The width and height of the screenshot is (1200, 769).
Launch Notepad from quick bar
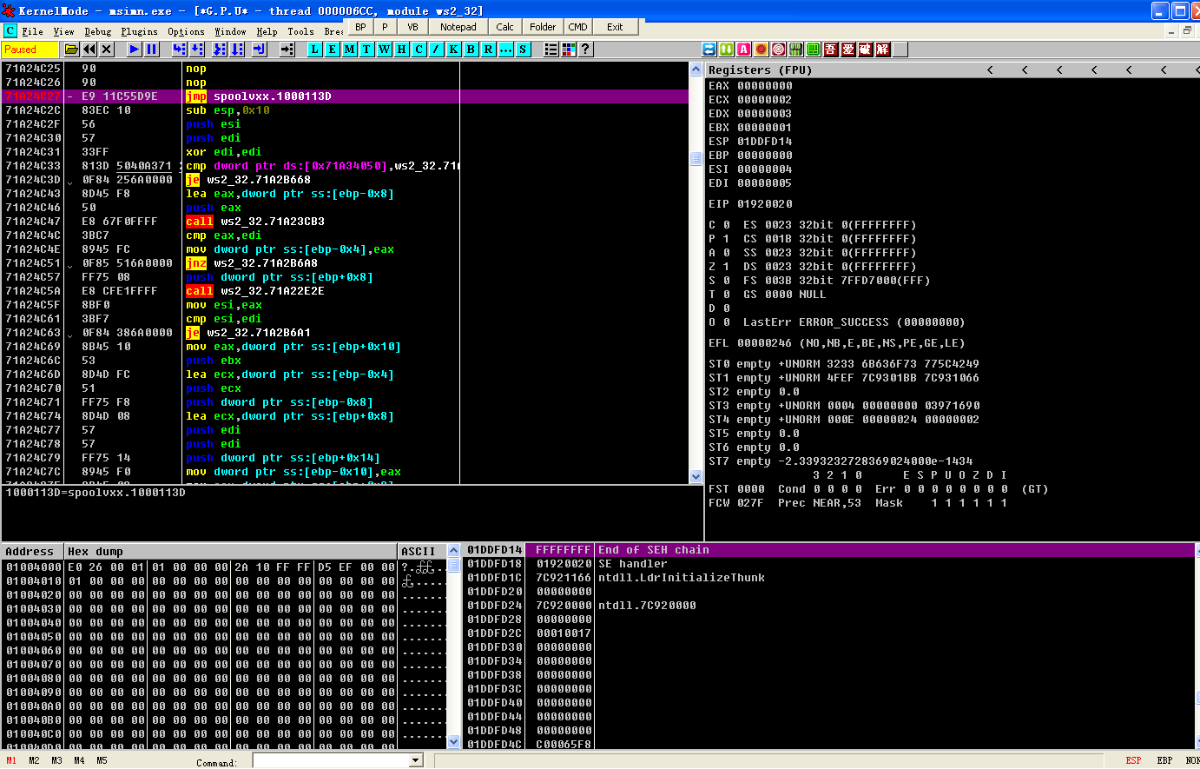(x=458, y=27)
